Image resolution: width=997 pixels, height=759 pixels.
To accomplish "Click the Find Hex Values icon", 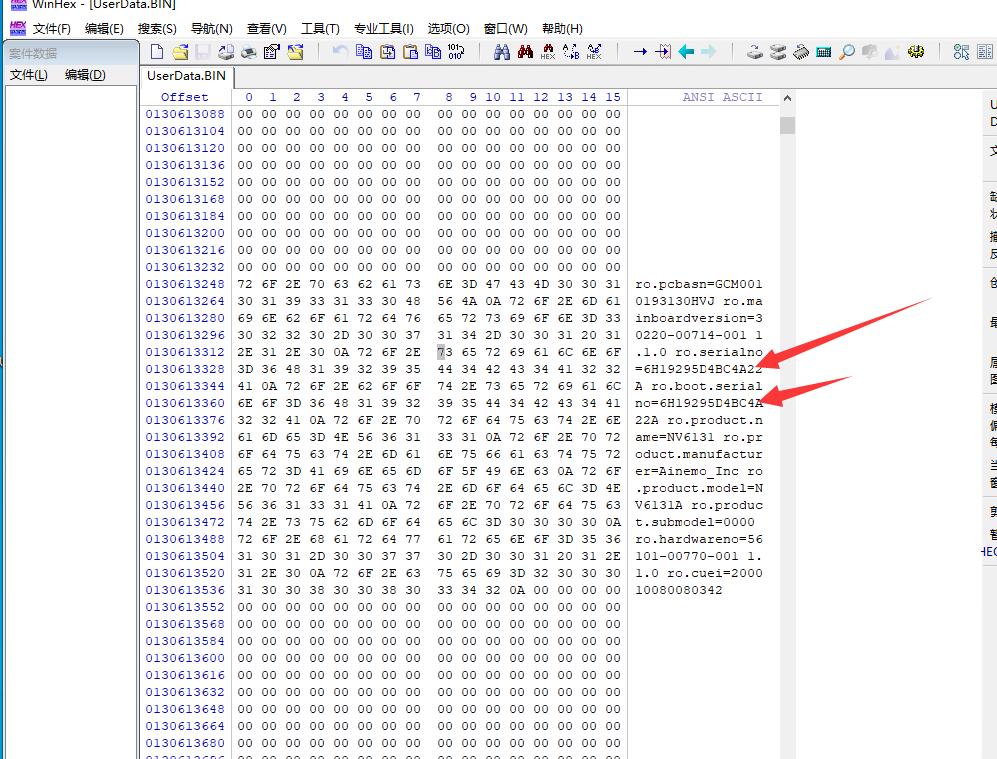I will click(548, 52).
